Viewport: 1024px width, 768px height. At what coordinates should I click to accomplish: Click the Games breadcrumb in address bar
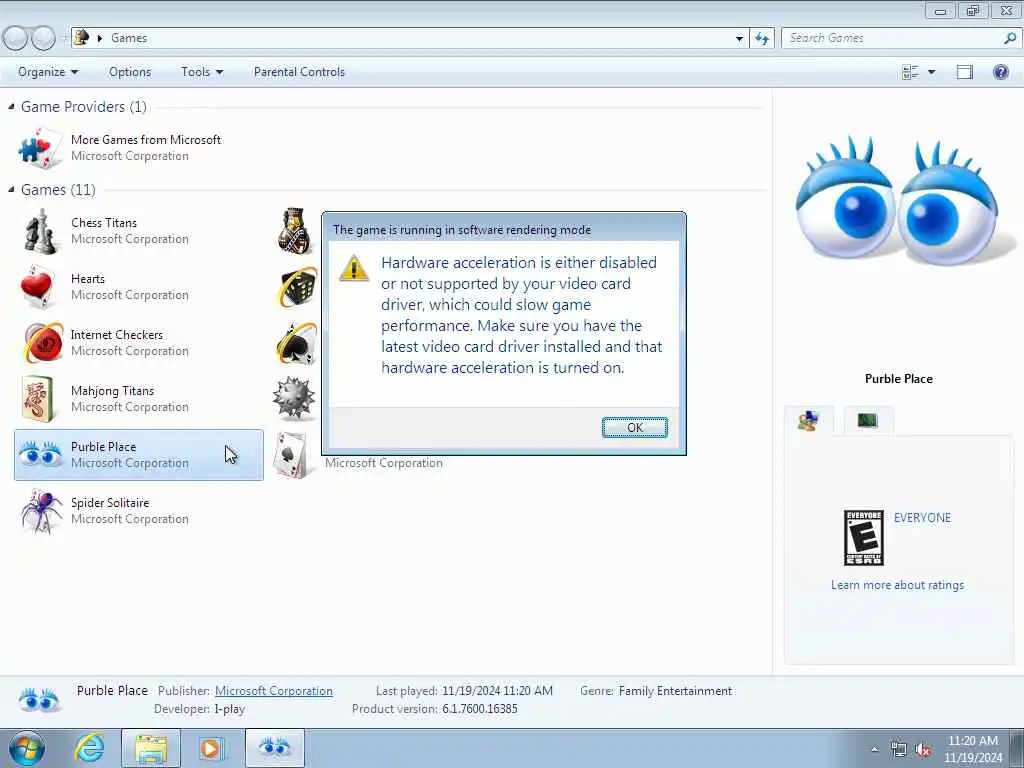point(129,38)
